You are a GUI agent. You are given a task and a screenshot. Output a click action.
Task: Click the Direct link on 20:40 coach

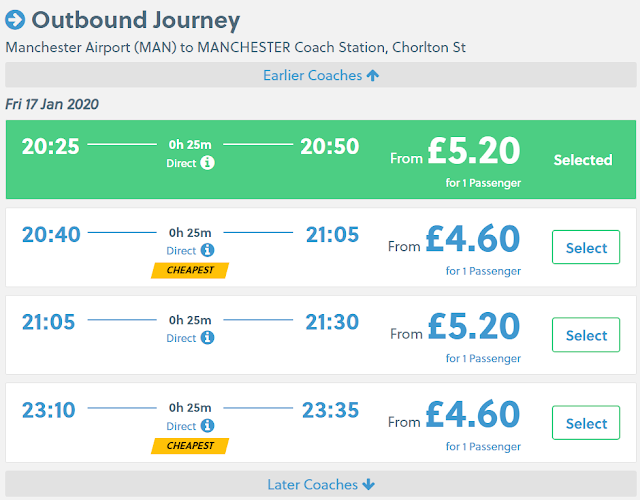181,251
